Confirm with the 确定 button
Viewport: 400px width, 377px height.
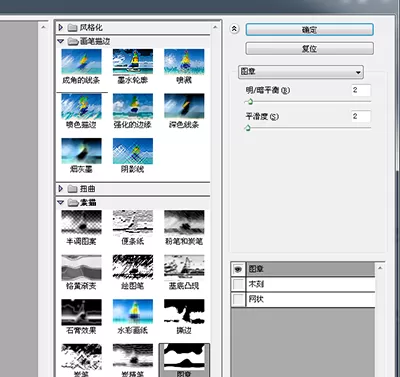point(309,30)
